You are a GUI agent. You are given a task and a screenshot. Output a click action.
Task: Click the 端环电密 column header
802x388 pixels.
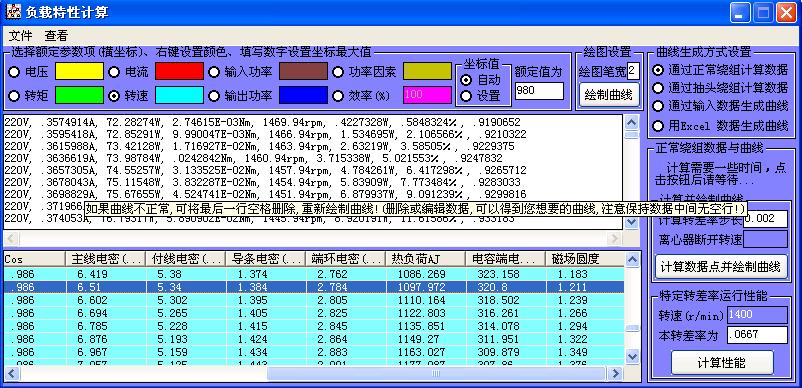pyautogui.click(x=346, y=259)
